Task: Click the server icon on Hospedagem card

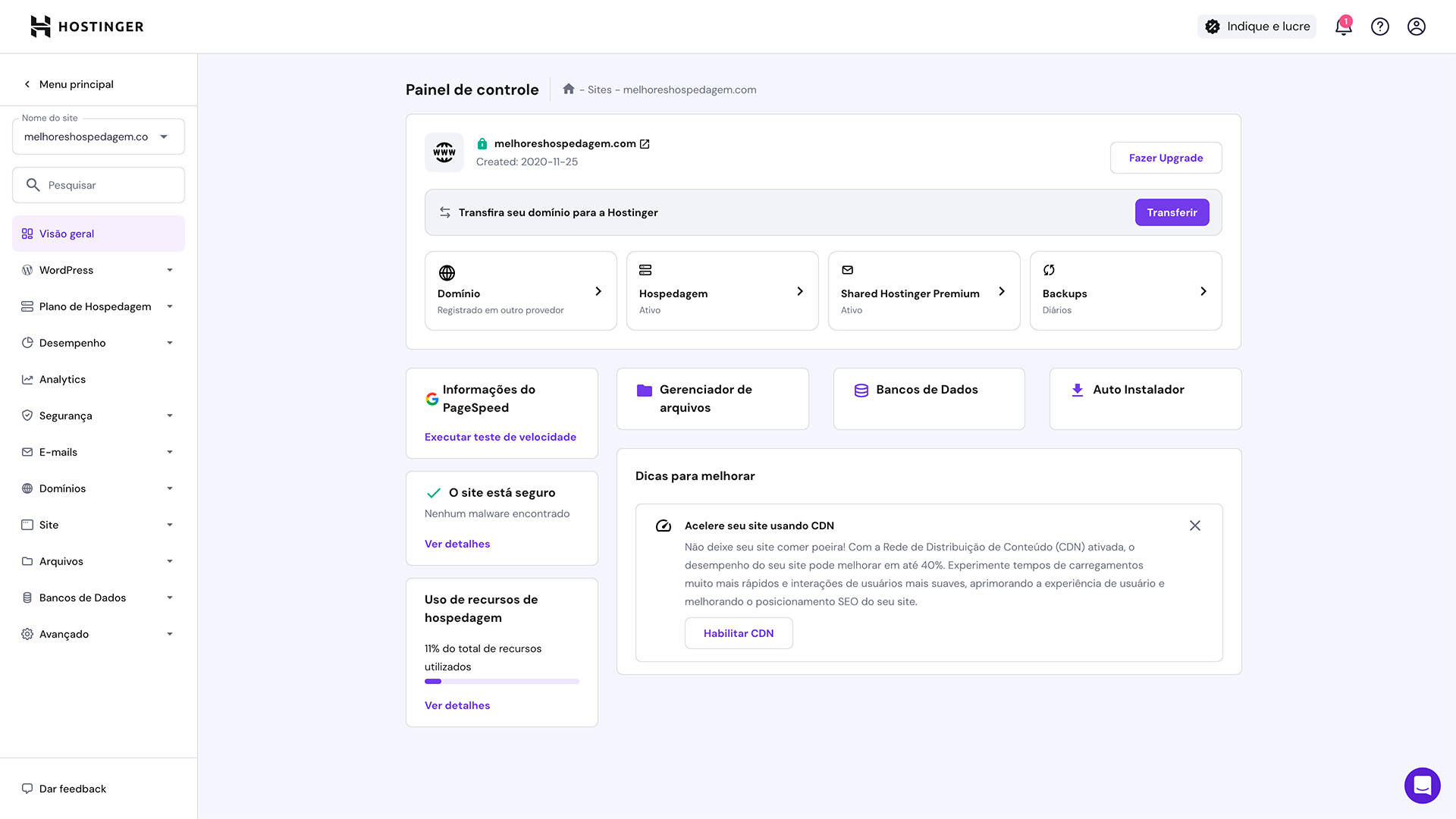Action: point(645,270)
